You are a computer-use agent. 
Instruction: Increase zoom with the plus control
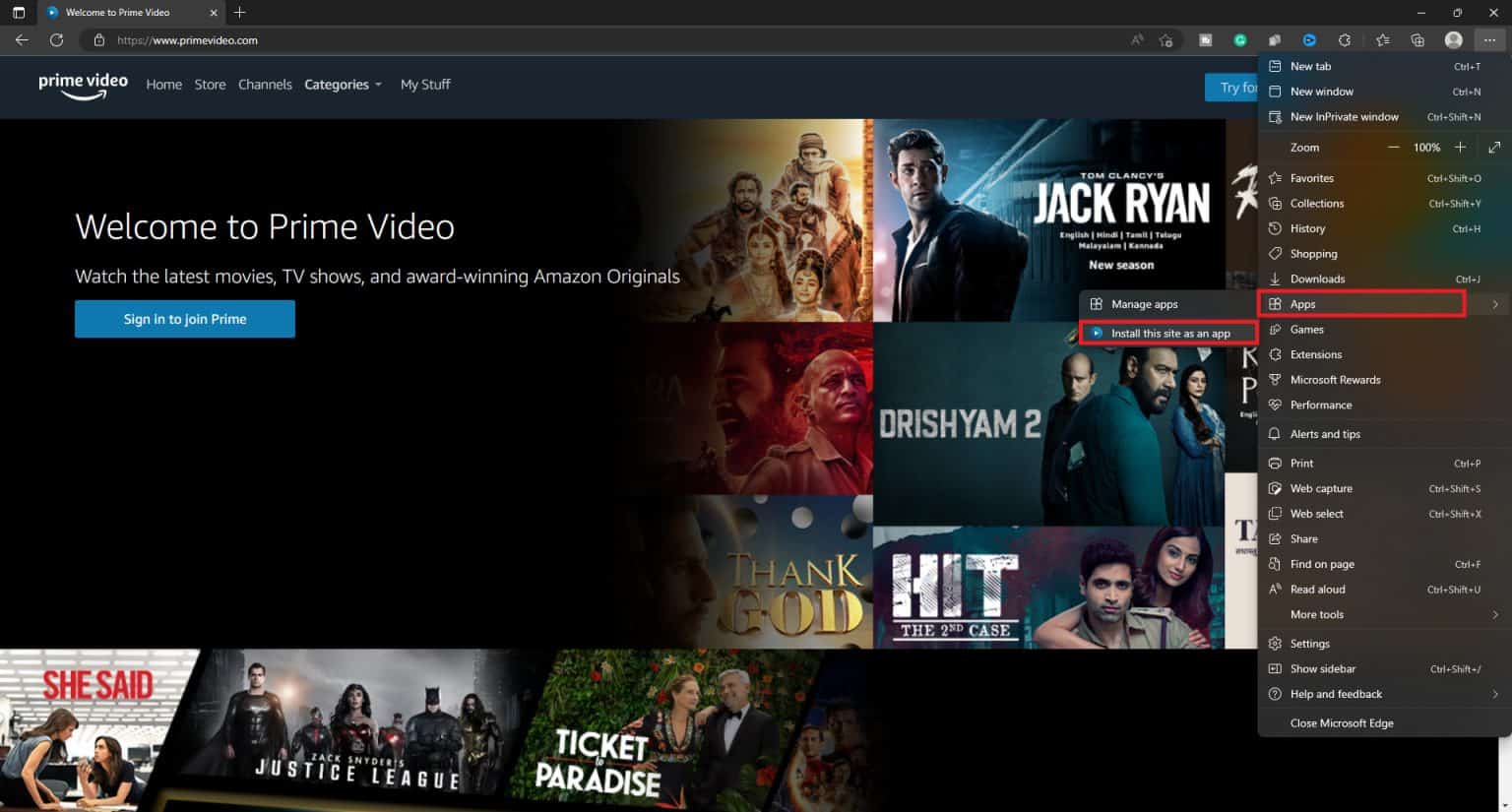(x=1461, y=147)
